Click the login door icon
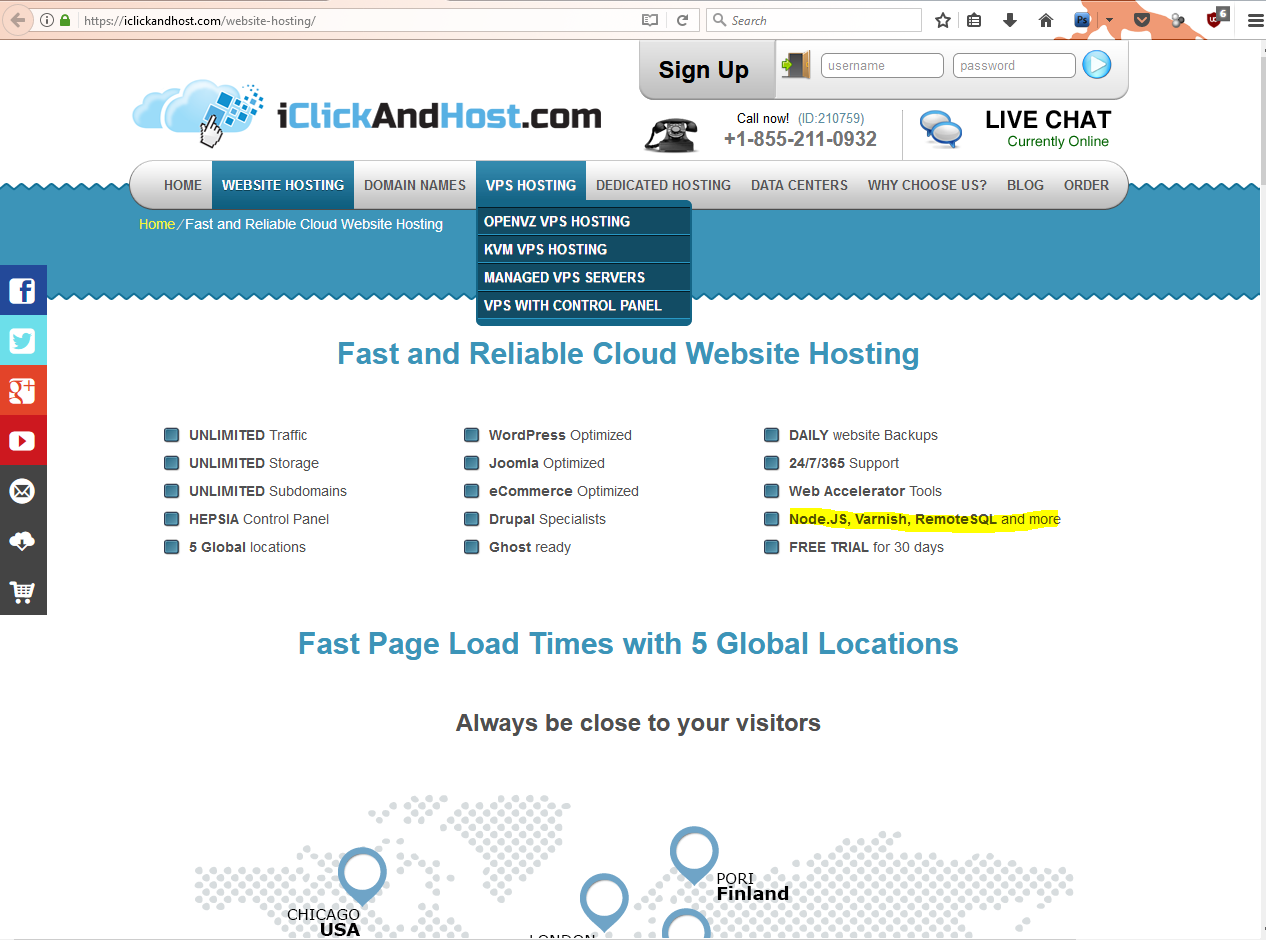1266x940 pixels. [796, 65]
